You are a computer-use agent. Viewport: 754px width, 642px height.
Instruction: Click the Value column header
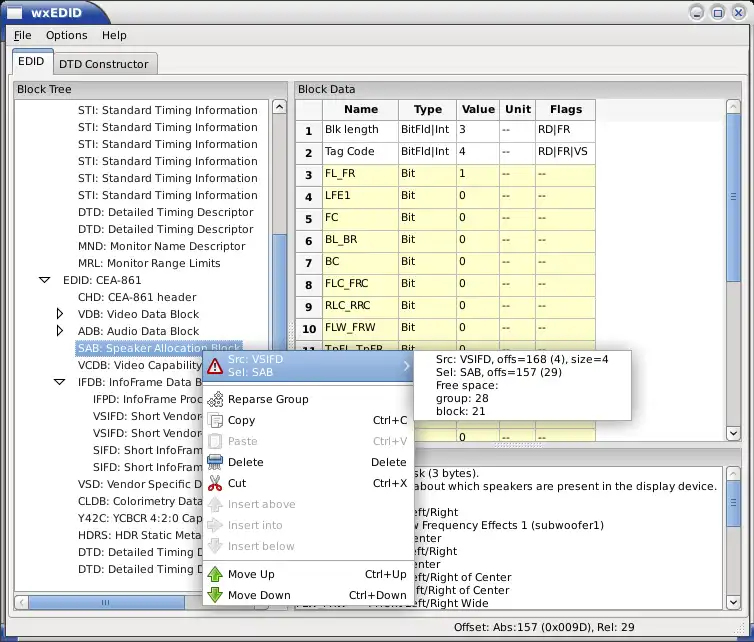click(478, 109)
